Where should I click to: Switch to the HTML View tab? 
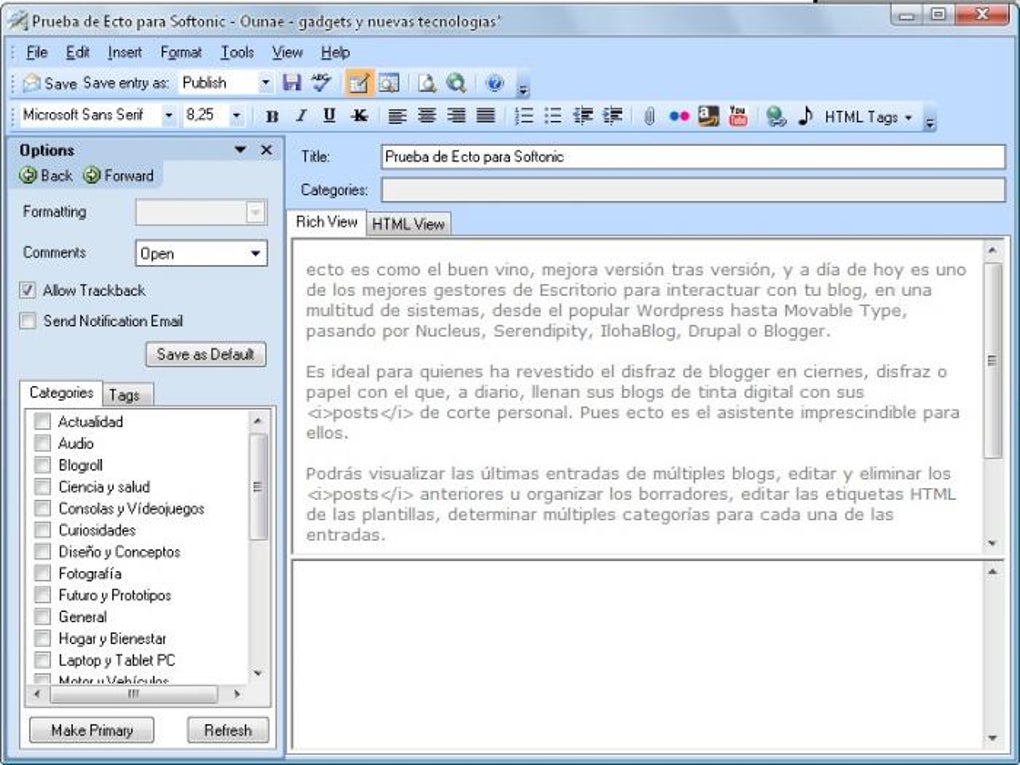click(408, 224)
